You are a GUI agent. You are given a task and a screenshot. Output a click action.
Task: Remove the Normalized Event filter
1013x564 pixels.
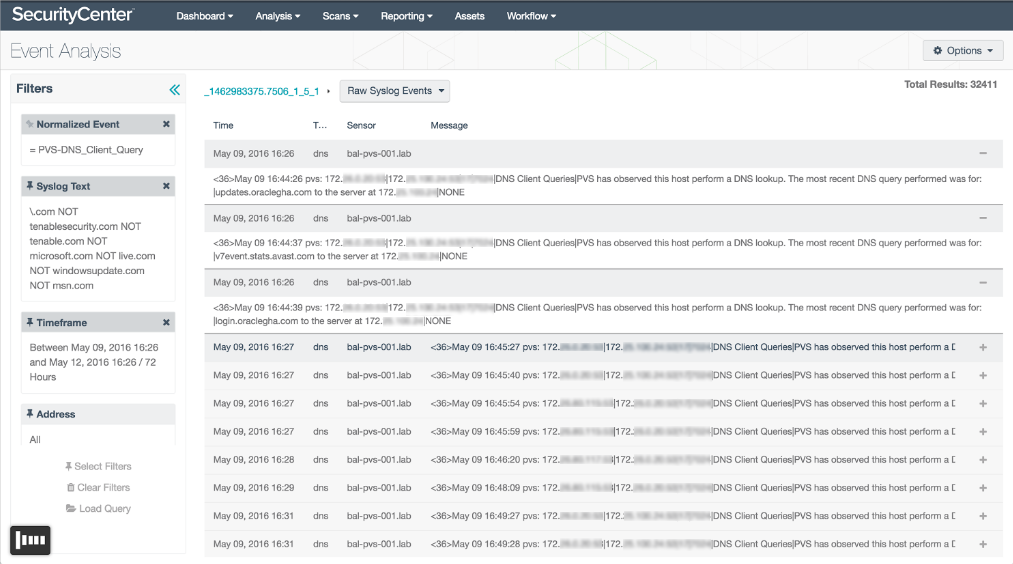tap(166, 124)
